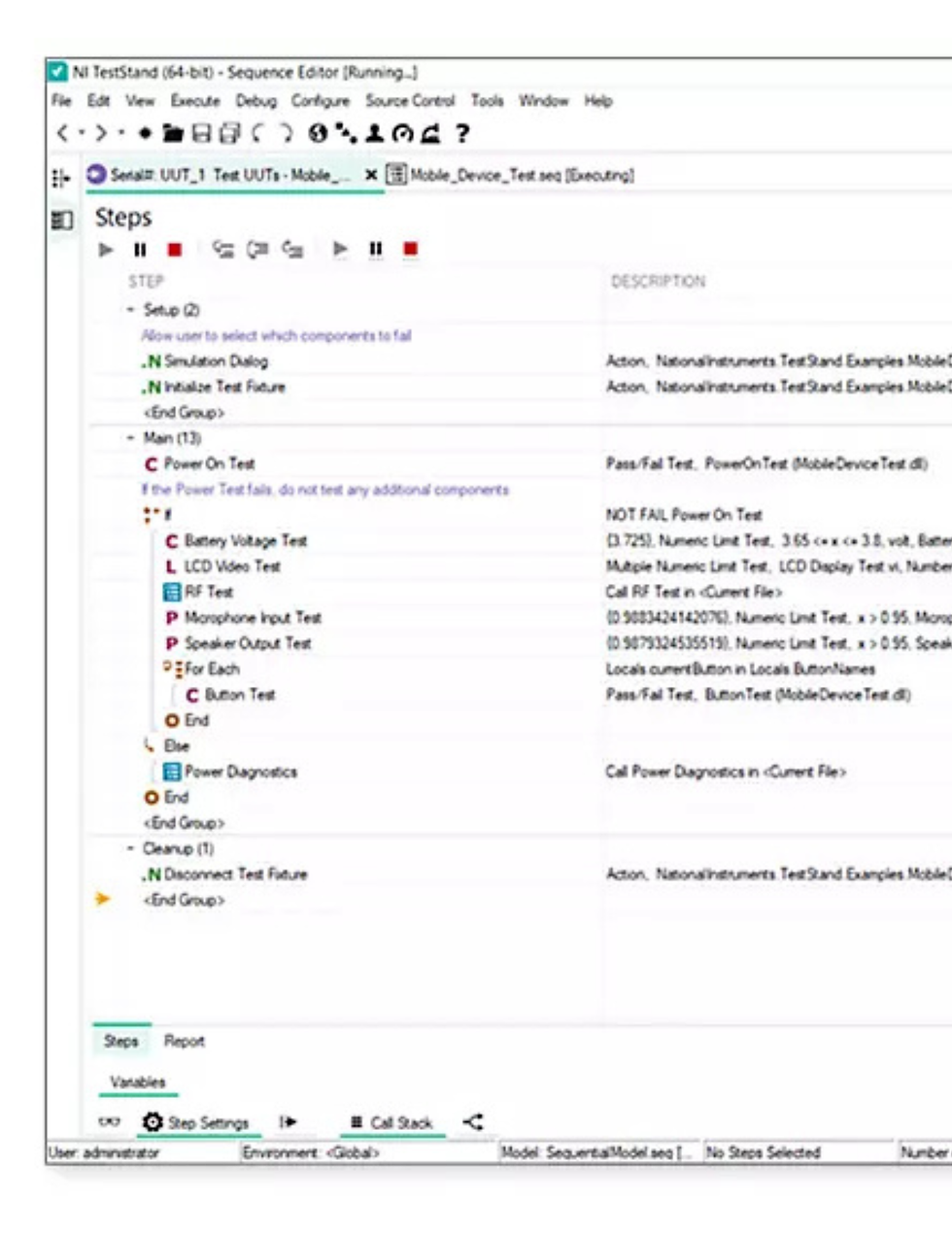Click the help question mark icon
952x1233 pixels.
pos(462,134)
